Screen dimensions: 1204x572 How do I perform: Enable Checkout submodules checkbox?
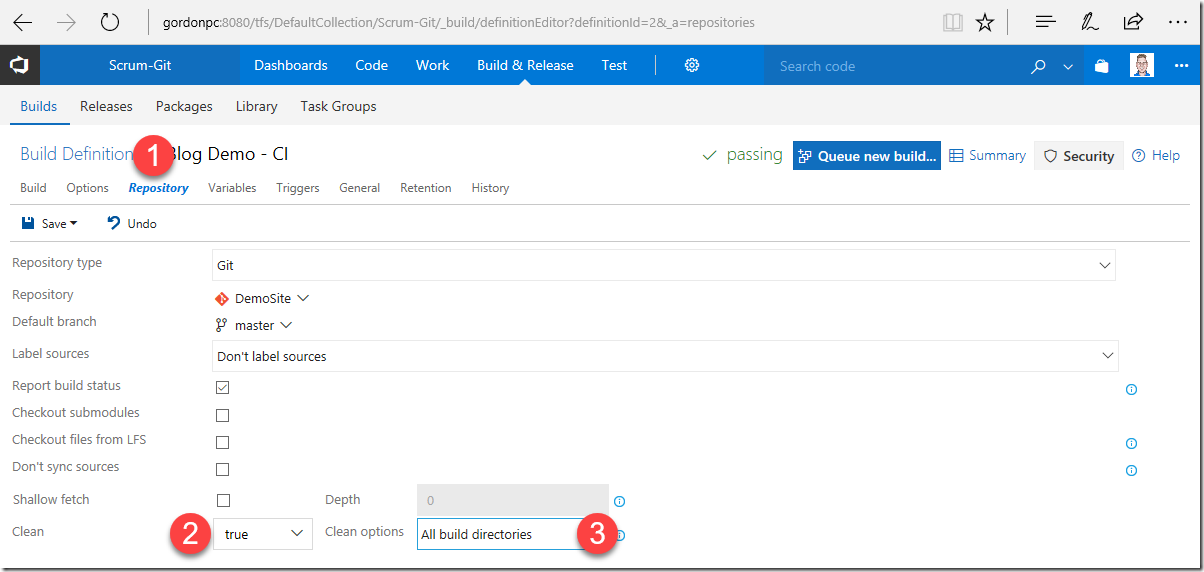[x=222, y=415]
